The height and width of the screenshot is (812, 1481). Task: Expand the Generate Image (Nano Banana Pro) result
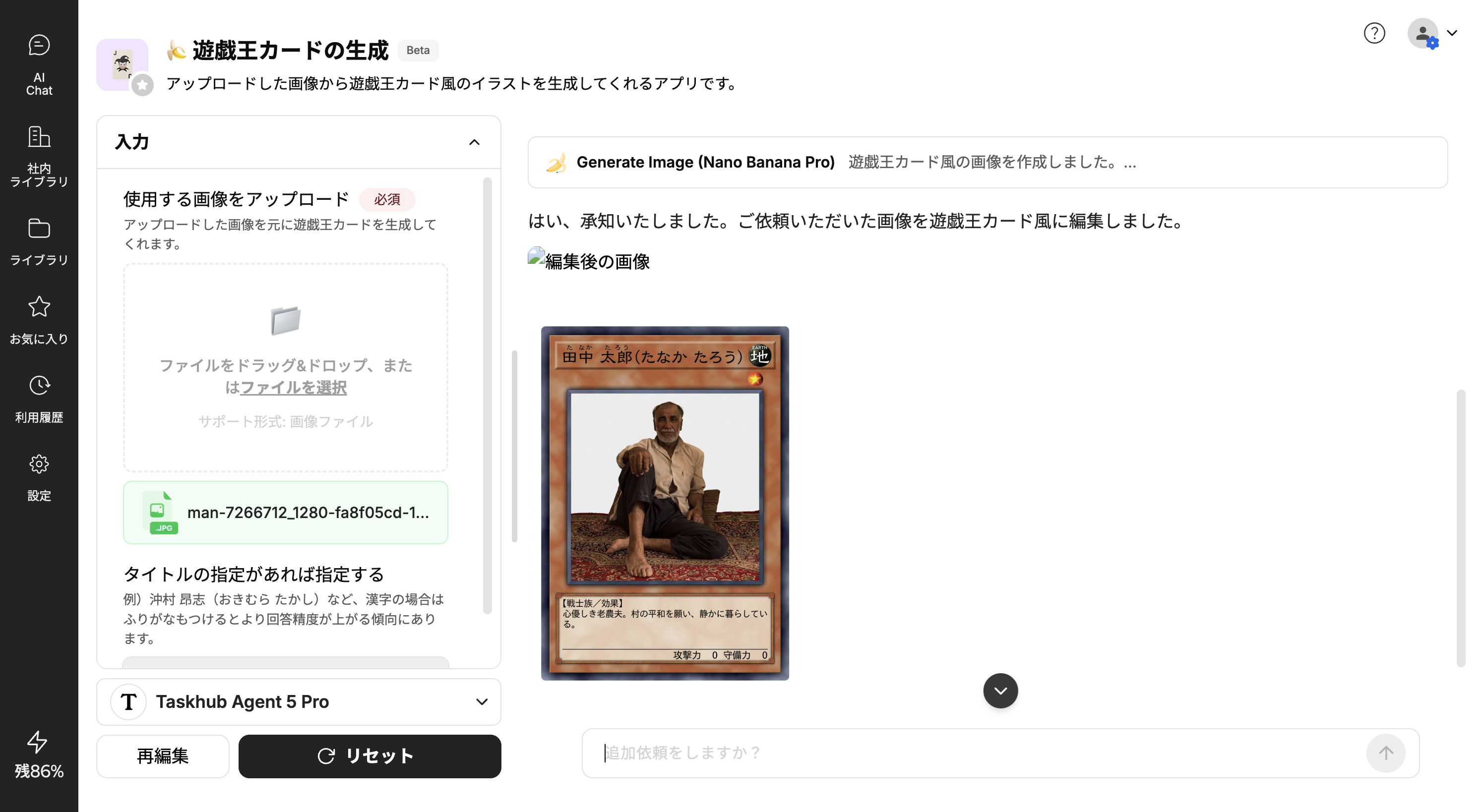(x=987, y=162)
